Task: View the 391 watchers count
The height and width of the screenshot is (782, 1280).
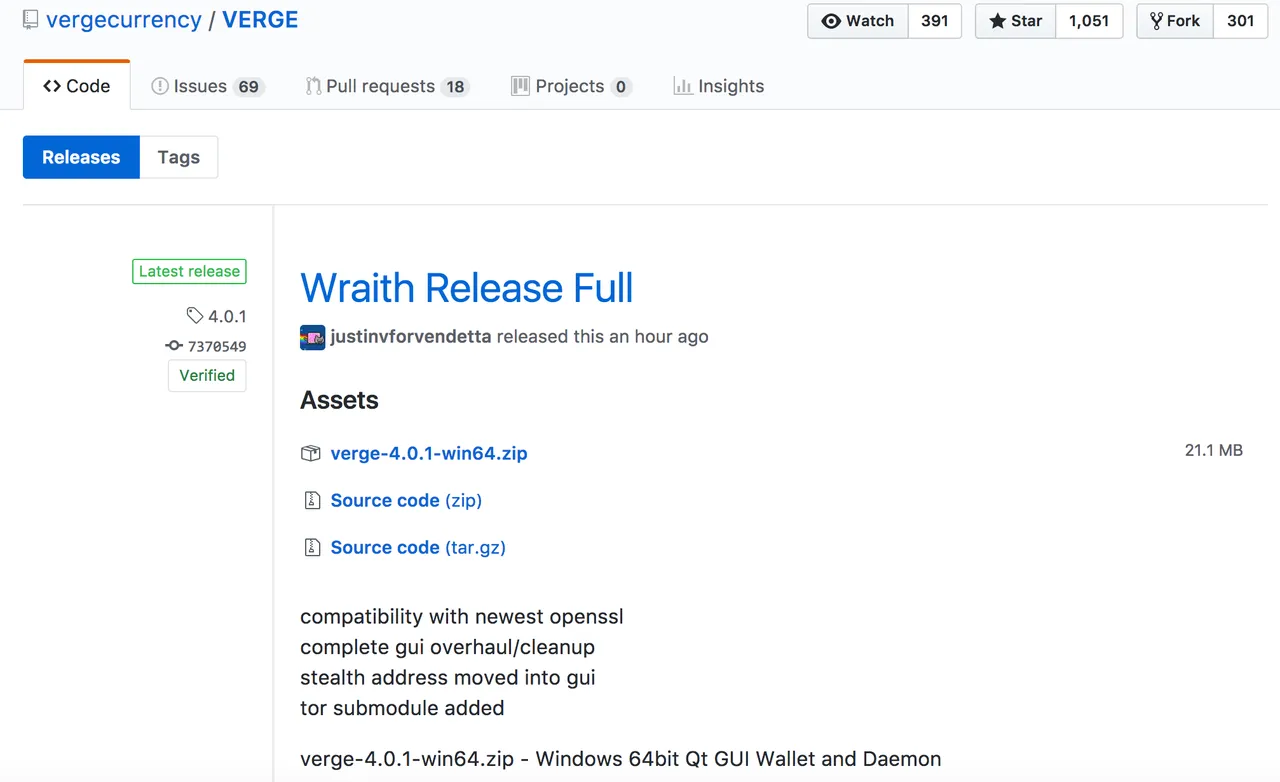Action: pos(935,21)
